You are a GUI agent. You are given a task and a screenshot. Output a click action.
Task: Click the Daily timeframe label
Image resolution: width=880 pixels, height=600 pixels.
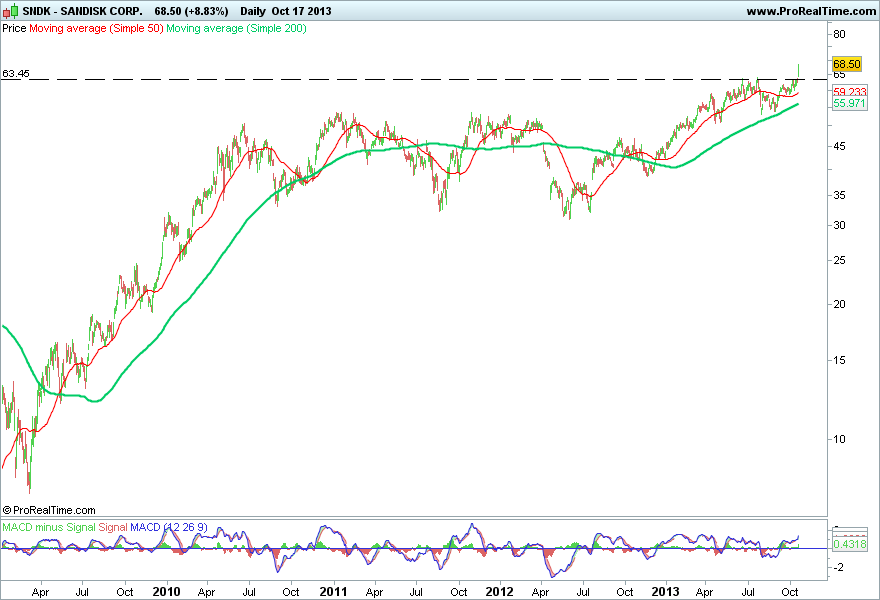click(253, 11)
